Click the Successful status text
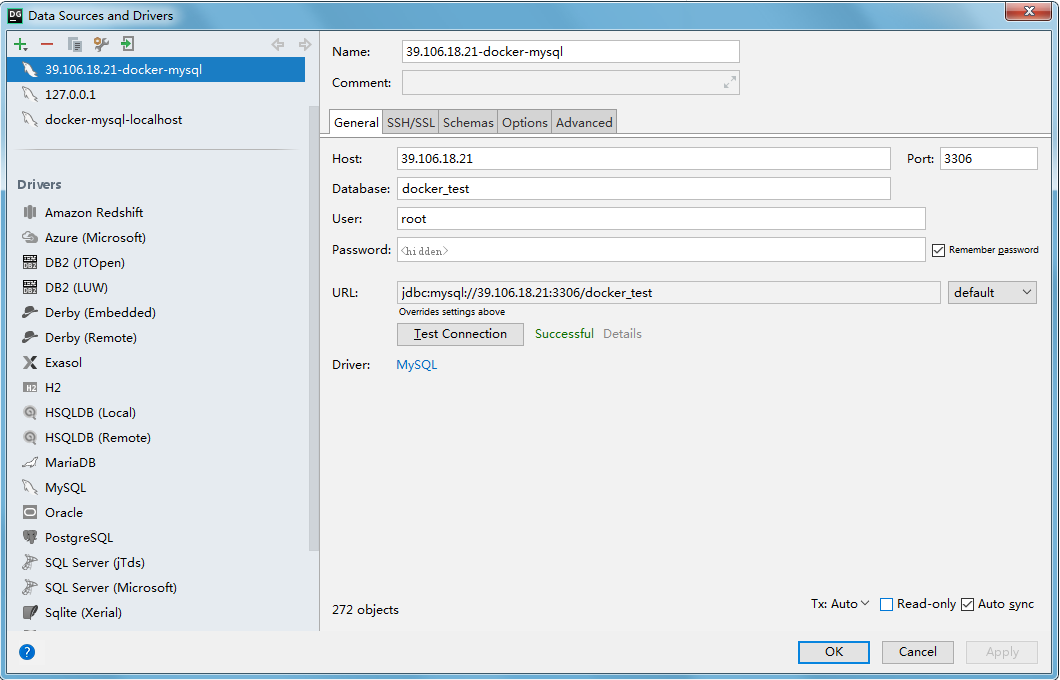1060x680 pixels. (x=564, y=334)
